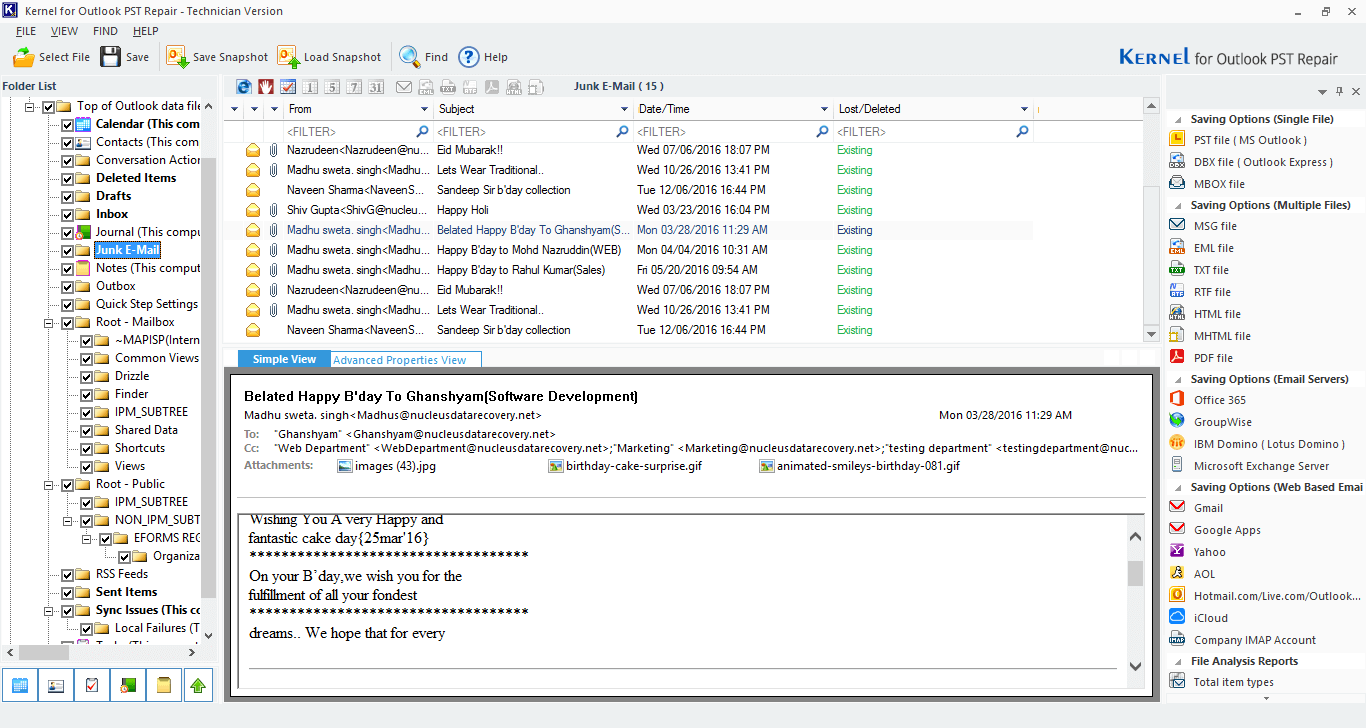1366x728 pixels.
Task: Click the envelope mail icon in toolbar
Action: click(404, 88)
